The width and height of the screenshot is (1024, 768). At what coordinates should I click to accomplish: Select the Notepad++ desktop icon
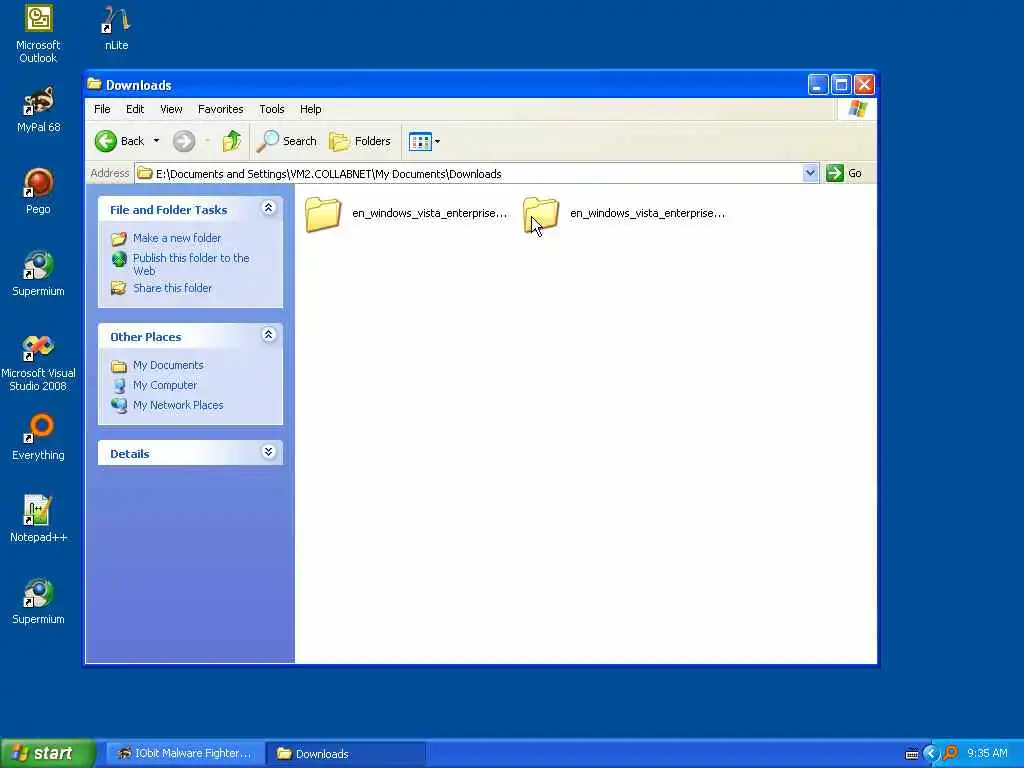(39, 519)
